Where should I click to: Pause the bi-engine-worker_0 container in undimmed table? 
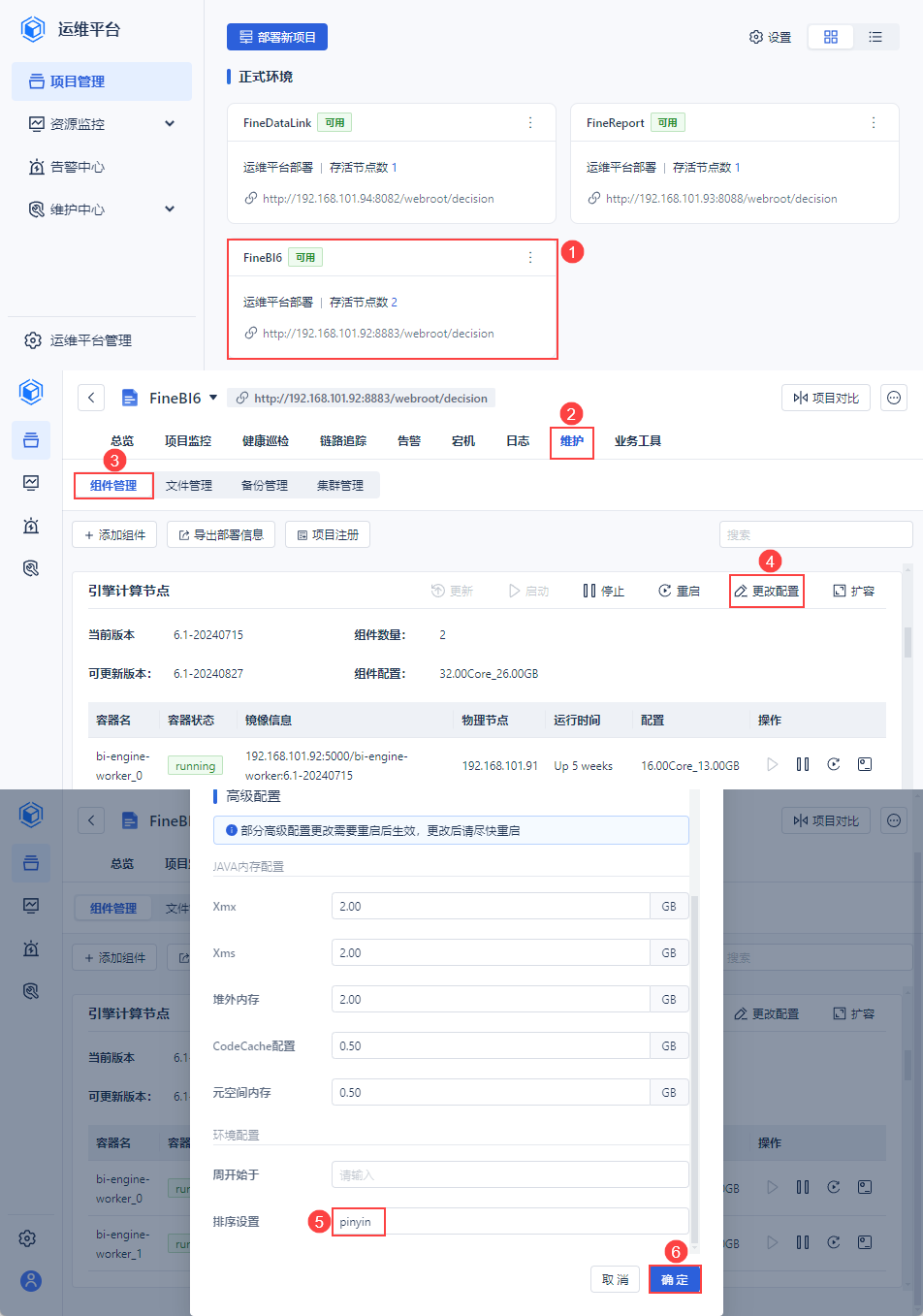click(x=803, y=764)
